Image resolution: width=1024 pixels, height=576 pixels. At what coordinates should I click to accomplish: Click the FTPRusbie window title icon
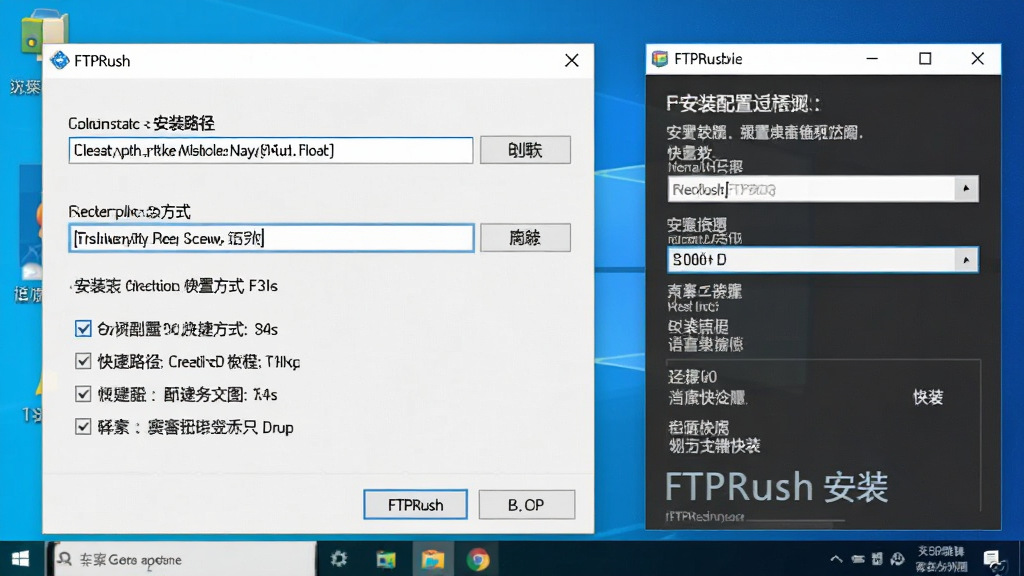pos(660,59)
